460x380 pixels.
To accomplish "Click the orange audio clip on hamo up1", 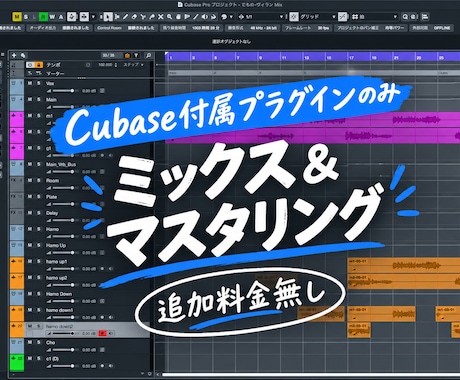I will click(403, 265).
